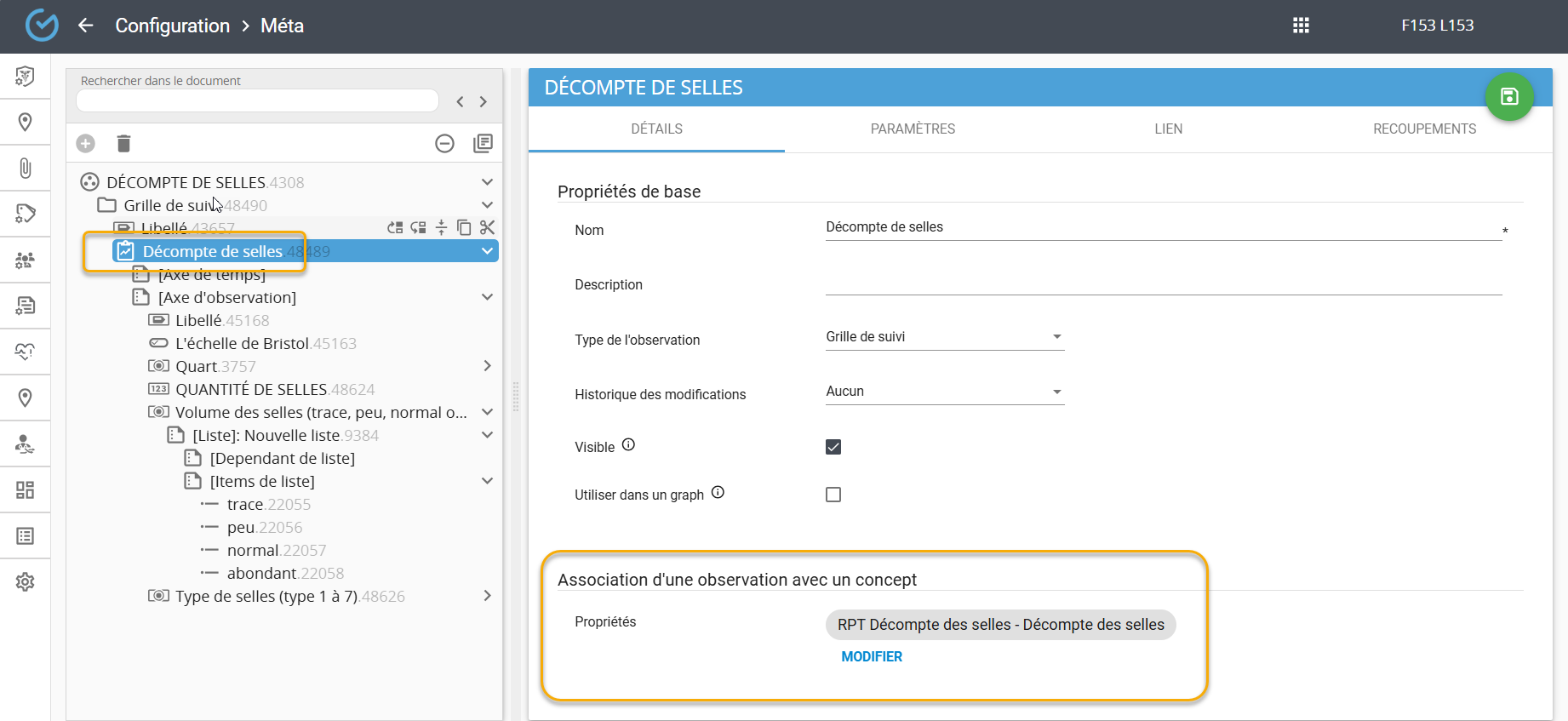The image size is (1568, 721).
Task: Click the RPT Décompte des selles chip
Action: click(1000, 625)
